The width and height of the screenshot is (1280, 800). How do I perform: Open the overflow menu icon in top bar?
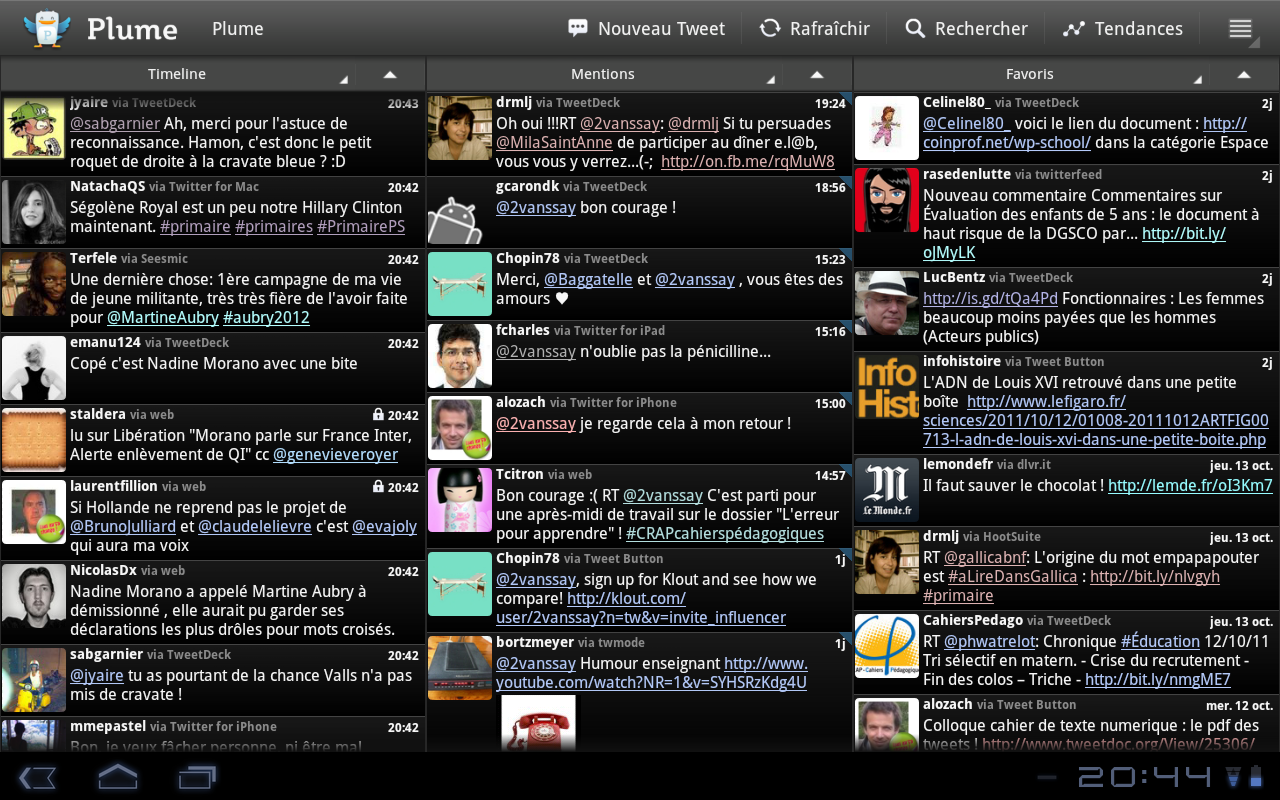[x=1241, y=29]
